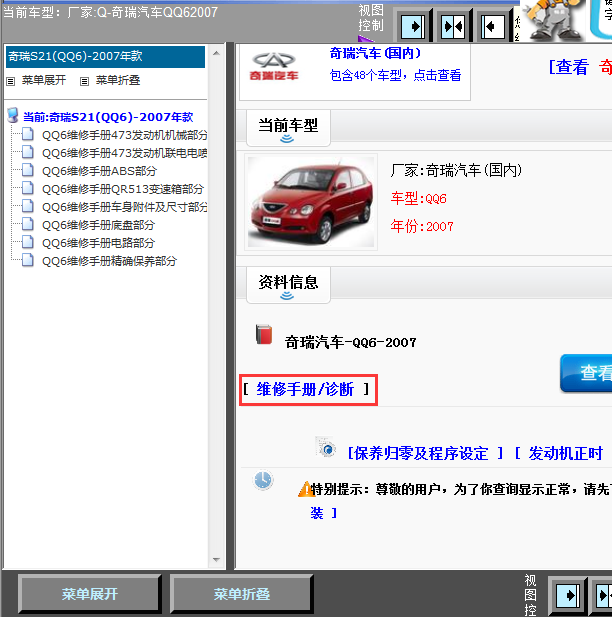Open 当前车型 section tab
Image resolution: width=612 pixels, height=617 pixels.
288,128
